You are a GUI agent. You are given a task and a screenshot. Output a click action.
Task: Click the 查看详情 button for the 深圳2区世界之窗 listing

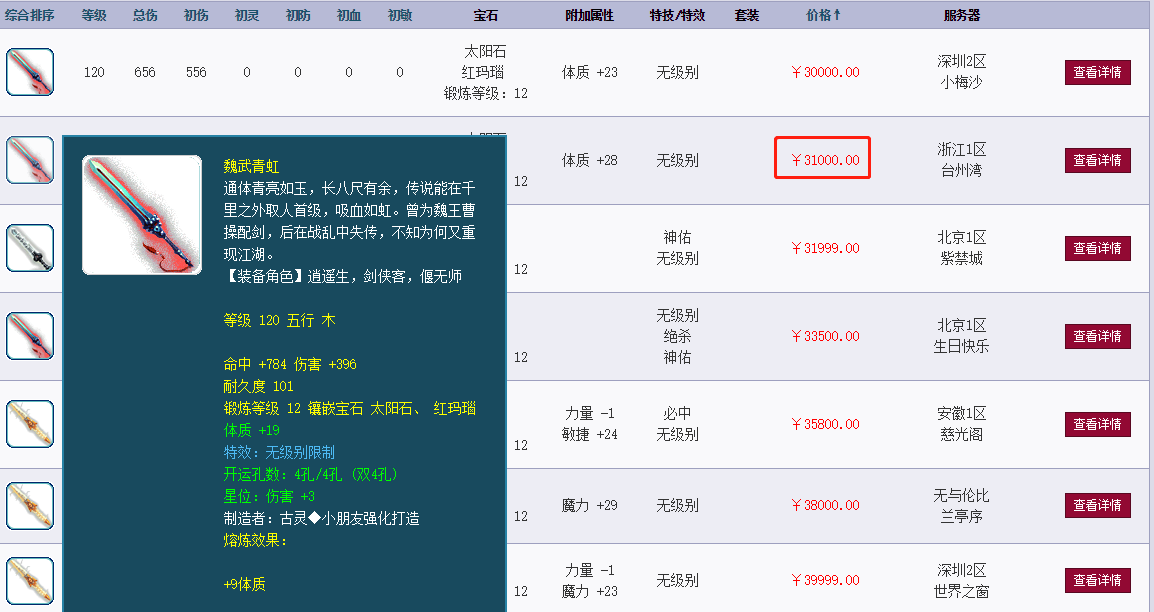point(1097,579)
